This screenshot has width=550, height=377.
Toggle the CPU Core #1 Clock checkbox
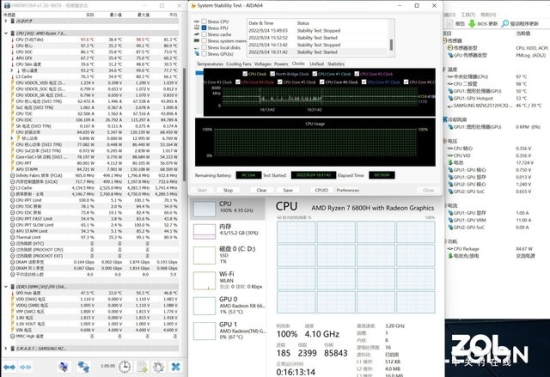click(x=315, y=74)
